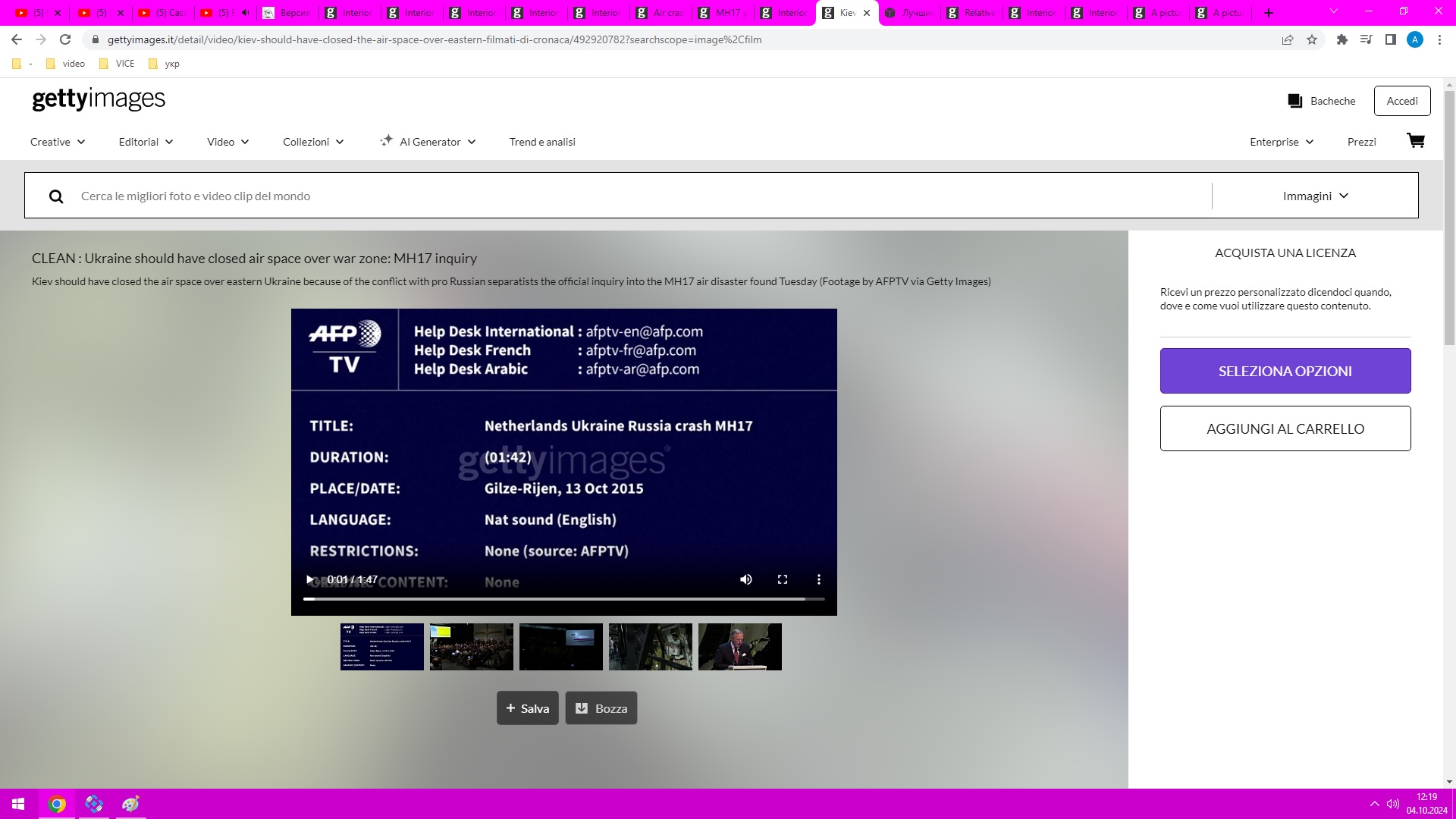Open the Paint taskbar icon
Viewport: 1456px width, 819px height.
coord(130,804)
